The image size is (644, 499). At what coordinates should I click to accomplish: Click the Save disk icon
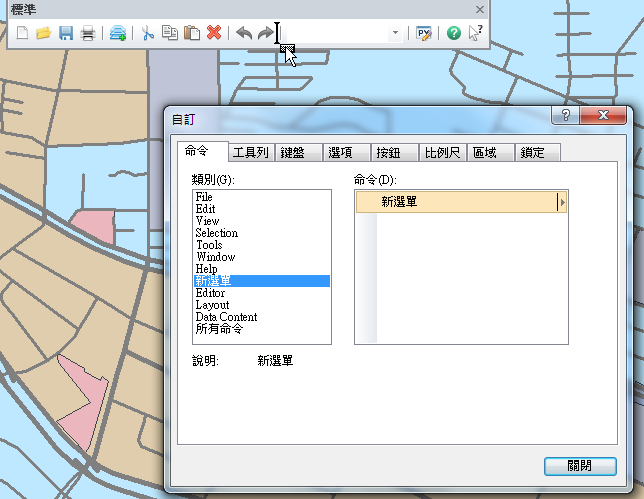[x=65, y=33]
